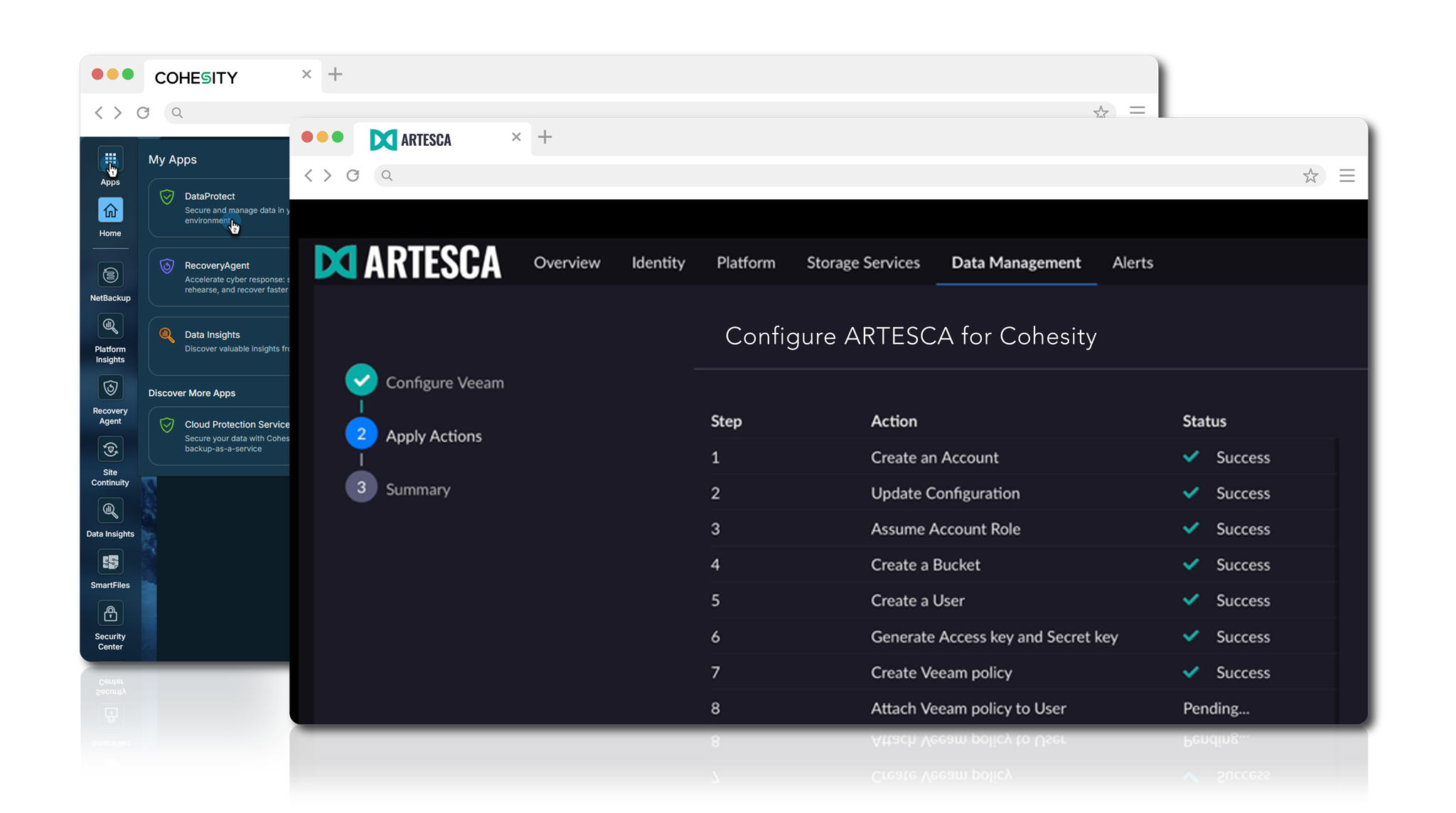Open ARTESCA browser hamburger menu

[1347, 176]
